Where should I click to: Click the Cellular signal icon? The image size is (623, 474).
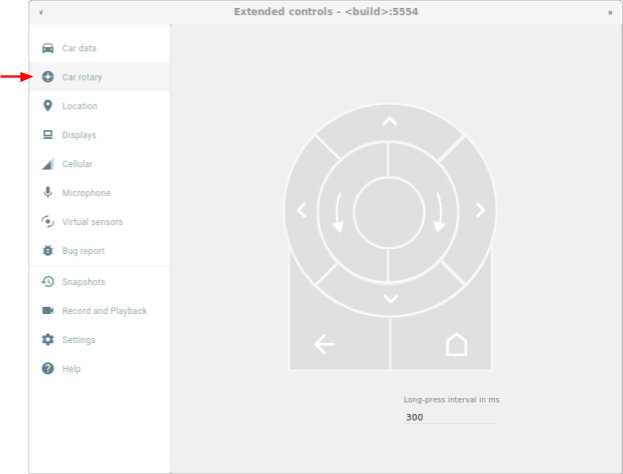[48, 164]
